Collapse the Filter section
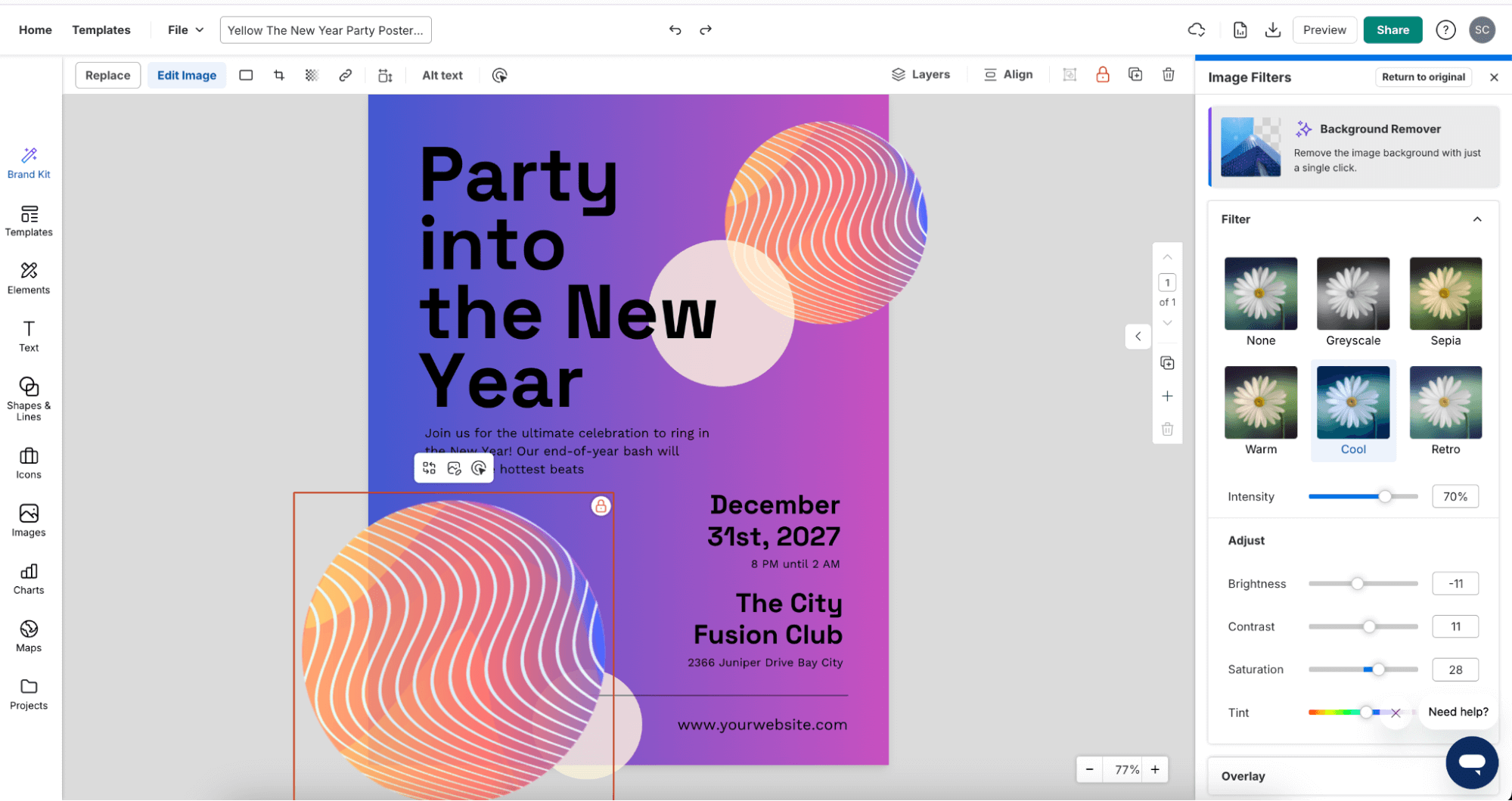 pos(1478,219)
